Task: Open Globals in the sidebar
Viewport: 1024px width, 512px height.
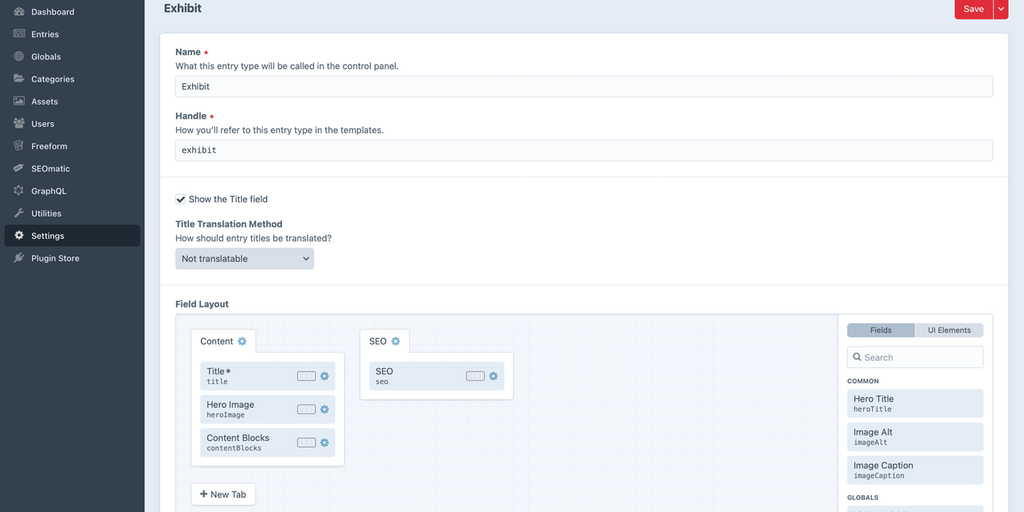Action: pyautogui.click(x=72, y=57)
